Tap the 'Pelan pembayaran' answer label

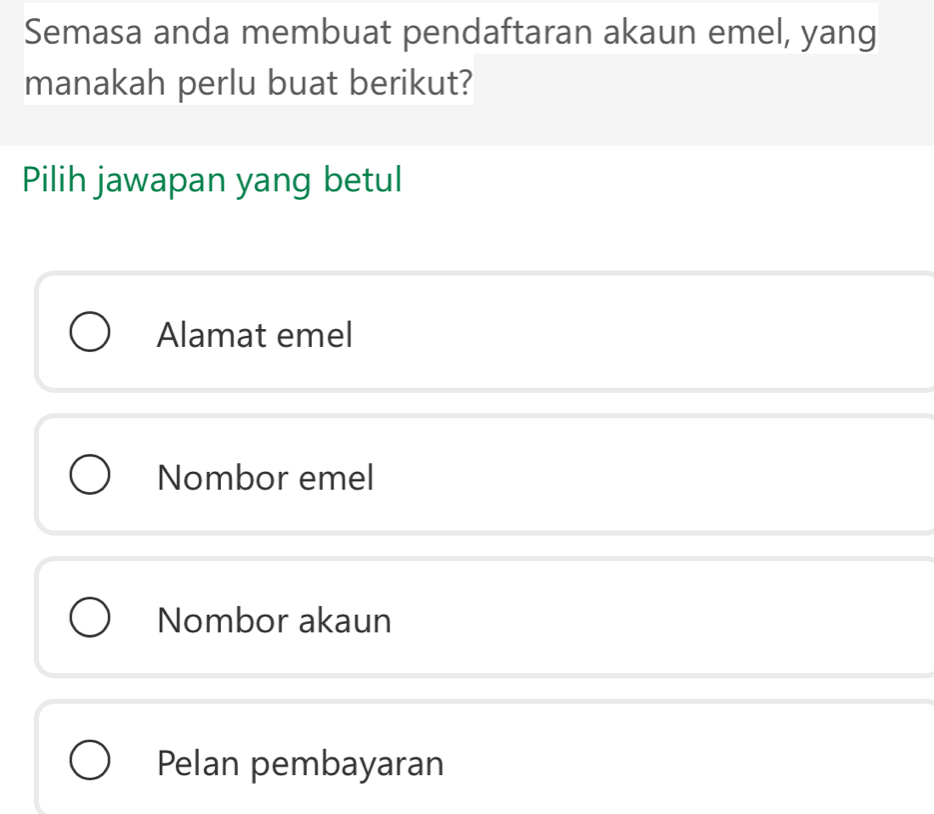(300, 764)
